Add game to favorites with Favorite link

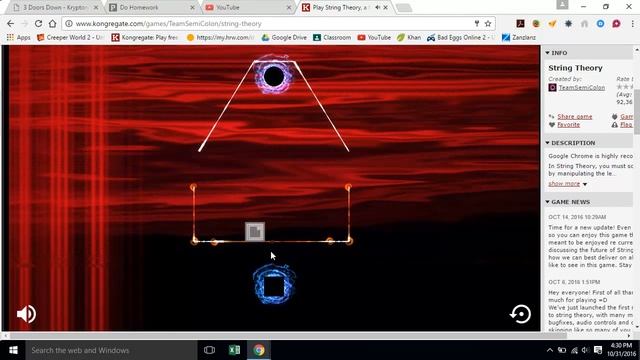pyautogui.click(x=569, y=125)
